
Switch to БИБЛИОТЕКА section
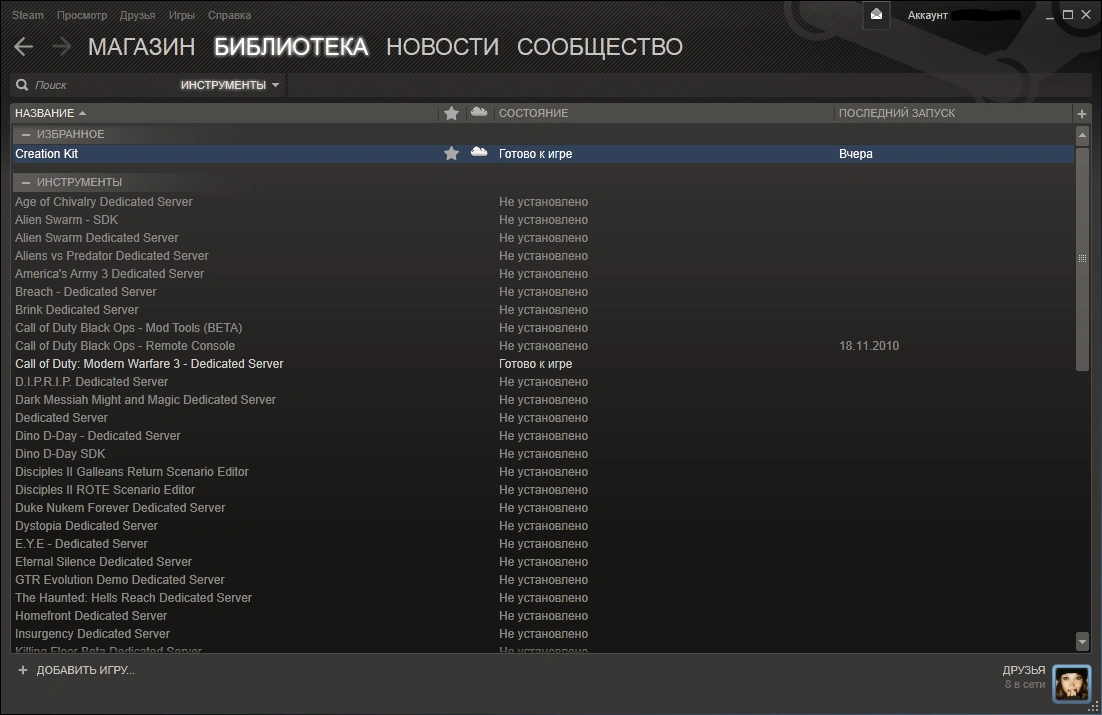(290, 46)
